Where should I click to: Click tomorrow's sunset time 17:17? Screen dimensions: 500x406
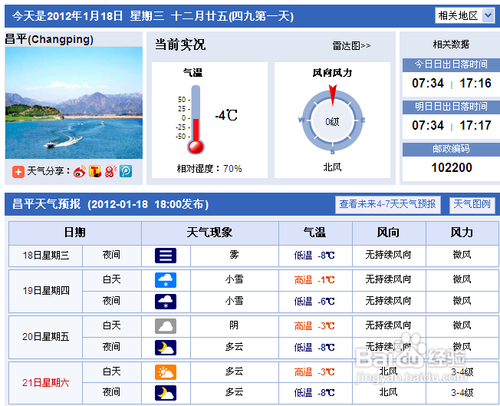pyautogui.click(x=475, y=125)
